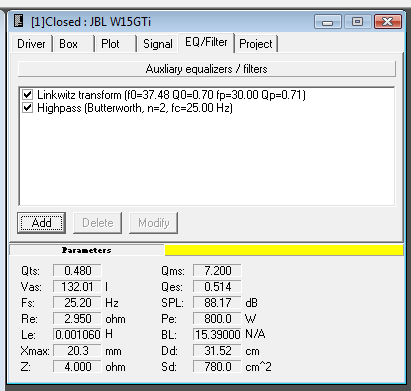
Task: Open the Project tab
Action: (256, 44)
